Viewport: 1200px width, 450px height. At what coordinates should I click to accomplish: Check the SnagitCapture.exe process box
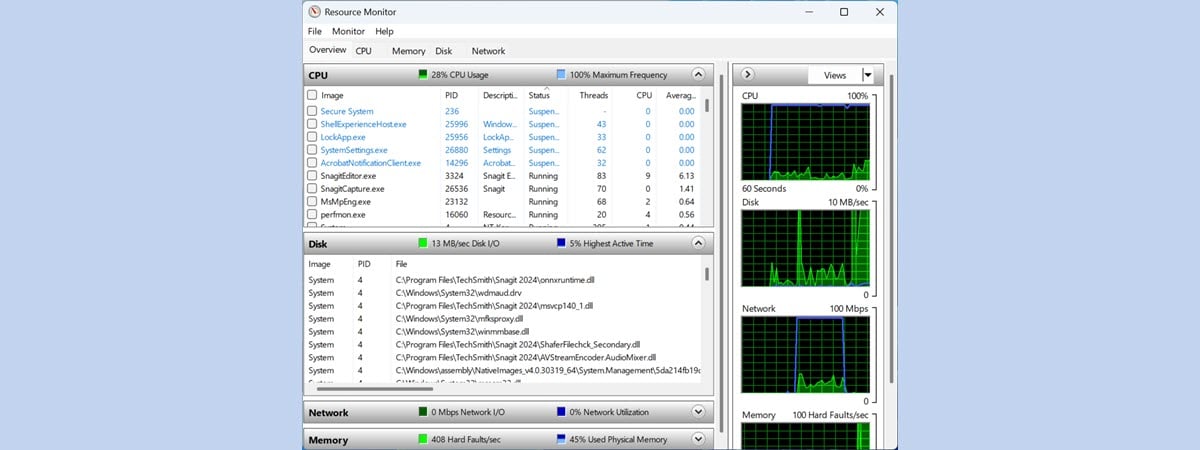312,189
